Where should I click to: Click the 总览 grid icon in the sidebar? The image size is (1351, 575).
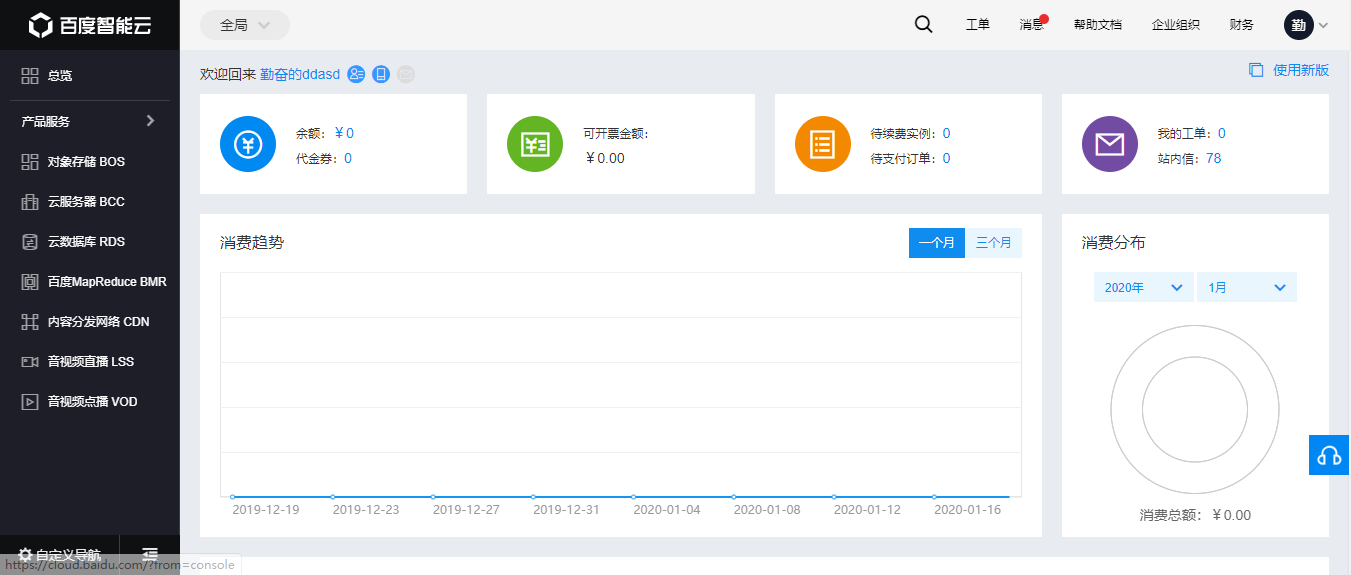click(x=30, y=75)
